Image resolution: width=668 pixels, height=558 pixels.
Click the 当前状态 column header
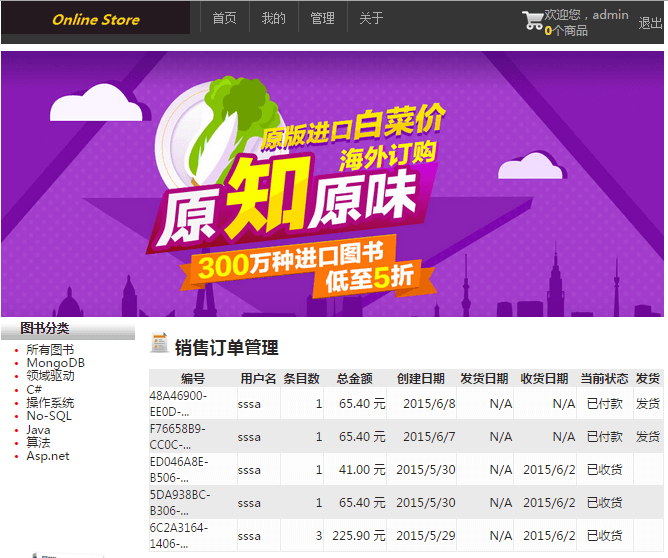click(605, 378)
